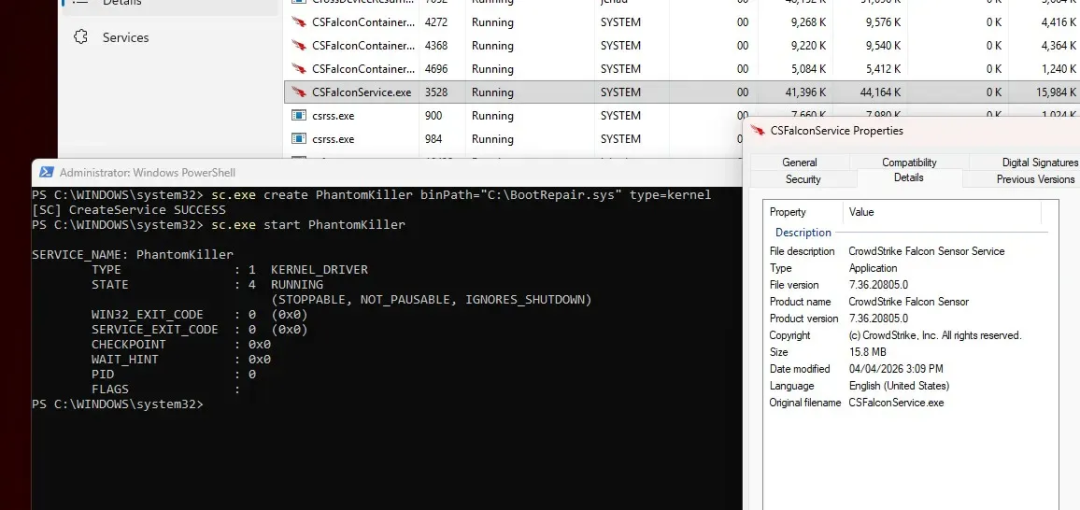Select the CSFalconService.exe process row

tap(682, 92)
